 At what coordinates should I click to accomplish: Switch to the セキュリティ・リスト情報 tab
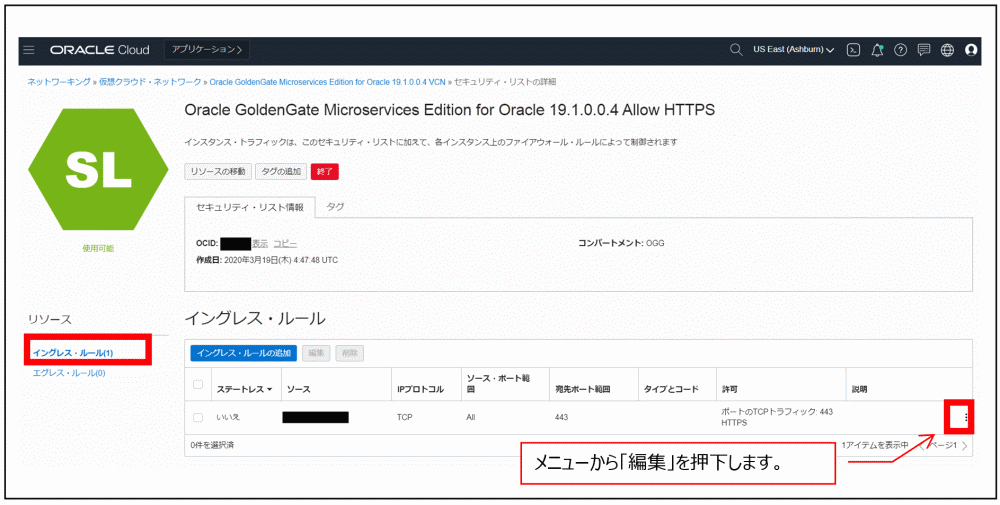coord(249,207)
